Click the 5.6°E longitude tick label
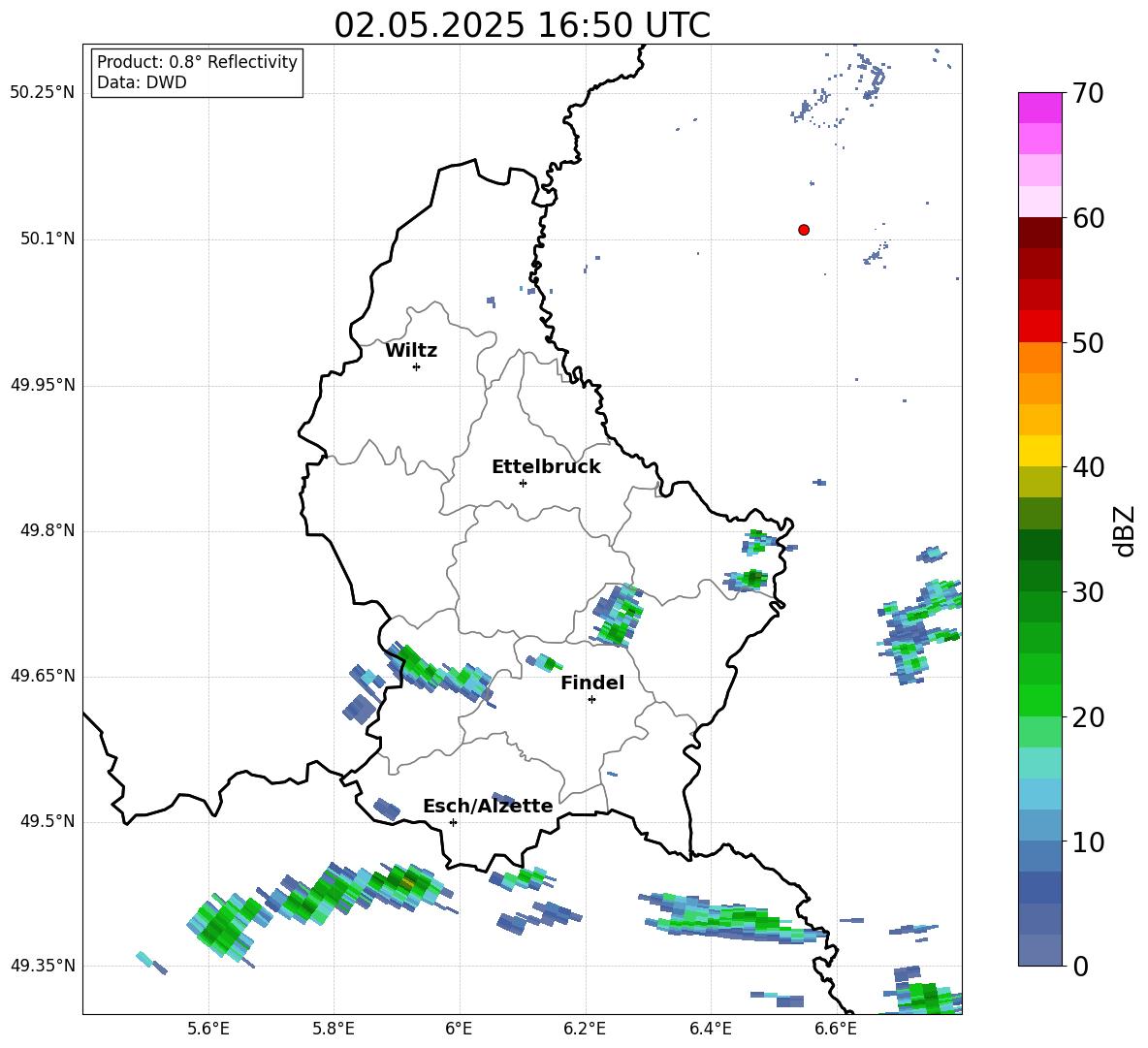1148x1048 pixels. (x=208, y=1029)
